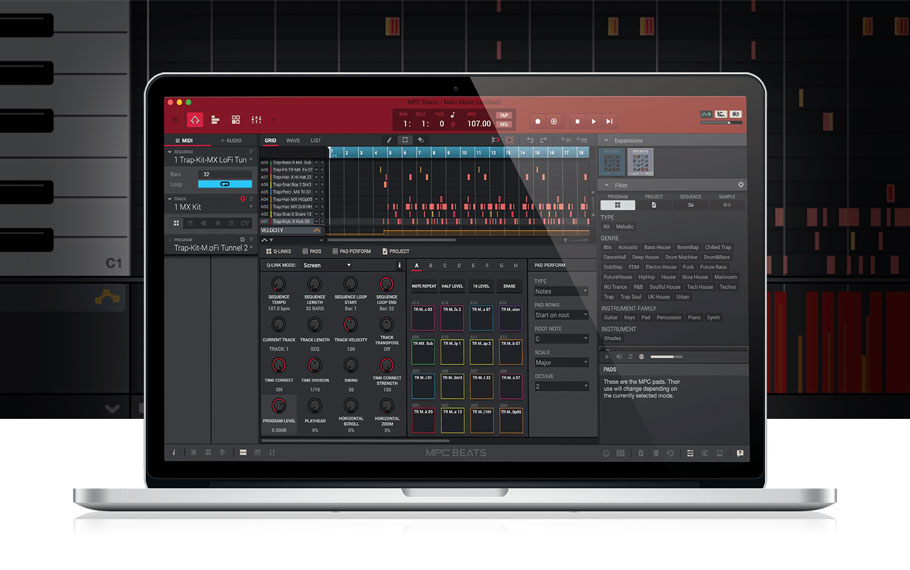Select the drum program track type icon
The height and width of the screenshot is (570, 910).
pyautogui.click(x=176, y=223)
